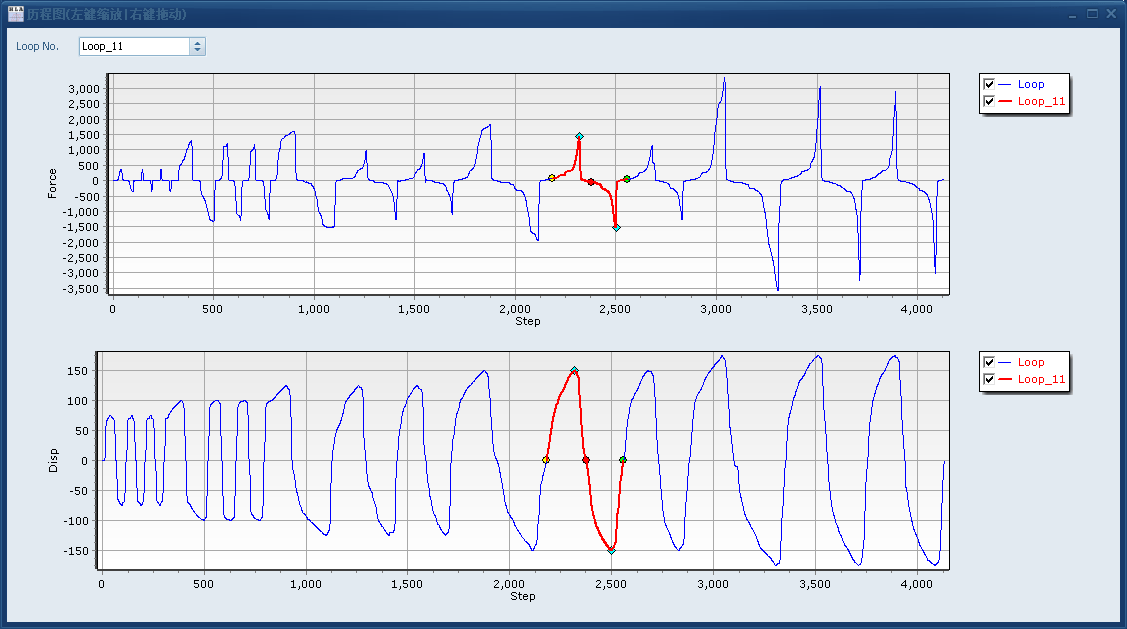
Task: Click red zero-crossing marker on Disp chart
Action: point(586,460)
